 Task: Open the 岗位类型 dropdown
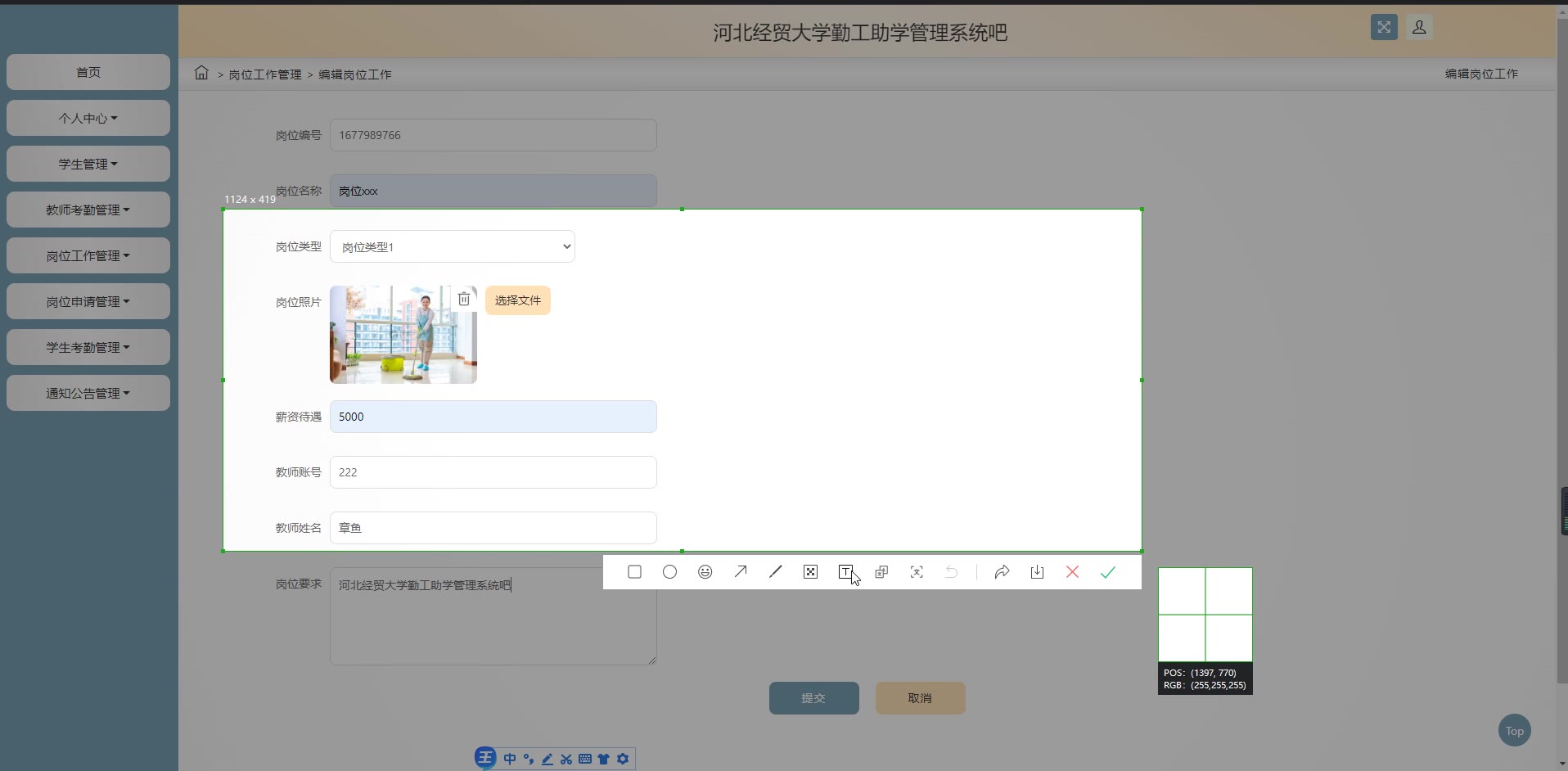pyautogui.click(x=453, y=246)
